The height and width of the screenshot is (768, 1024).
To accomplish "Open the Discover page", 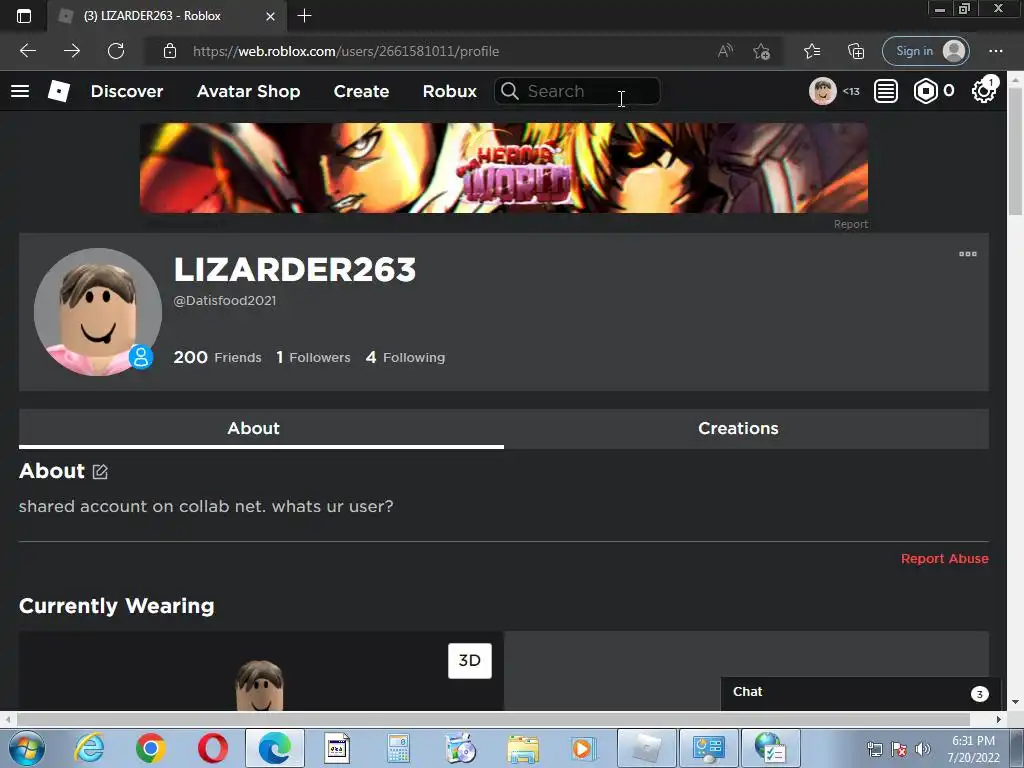I will click(127, 91).
